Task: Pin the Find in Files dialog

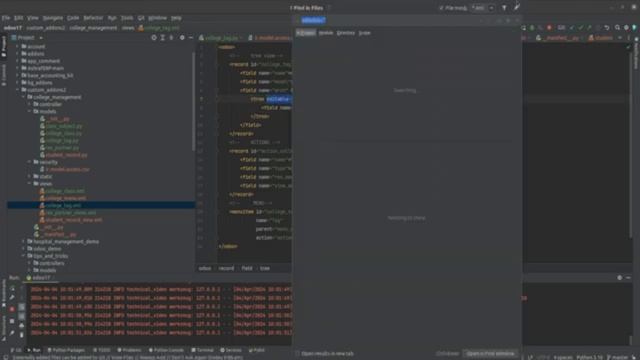Action: pyautogui.click(x=516, y=7)
